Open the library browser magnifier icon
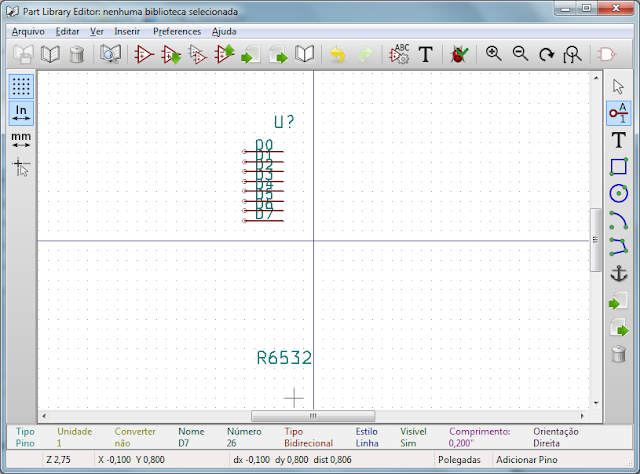The height and width of the screenshot is (474, 640). tap(110, 54)
